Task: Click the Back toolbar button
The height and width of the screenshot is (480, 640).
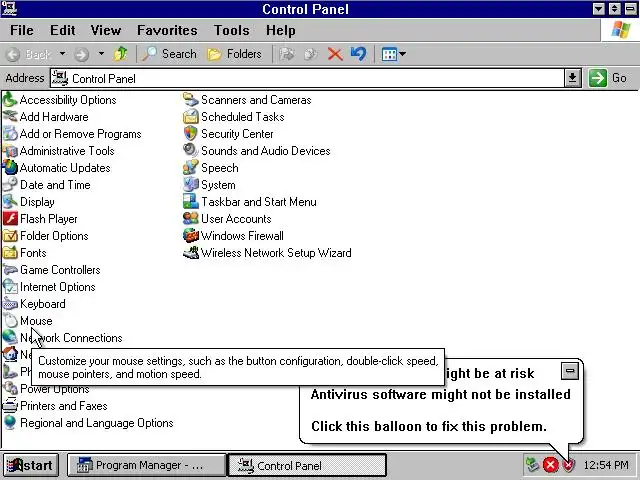Action: [x=29, y=54]
